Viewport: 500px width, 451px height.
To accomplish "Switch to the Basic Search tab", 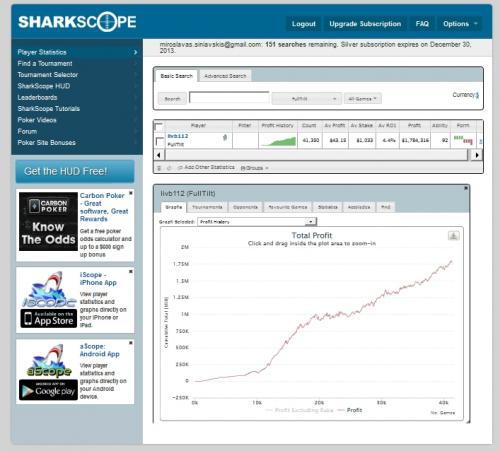I will pos(176,76).
